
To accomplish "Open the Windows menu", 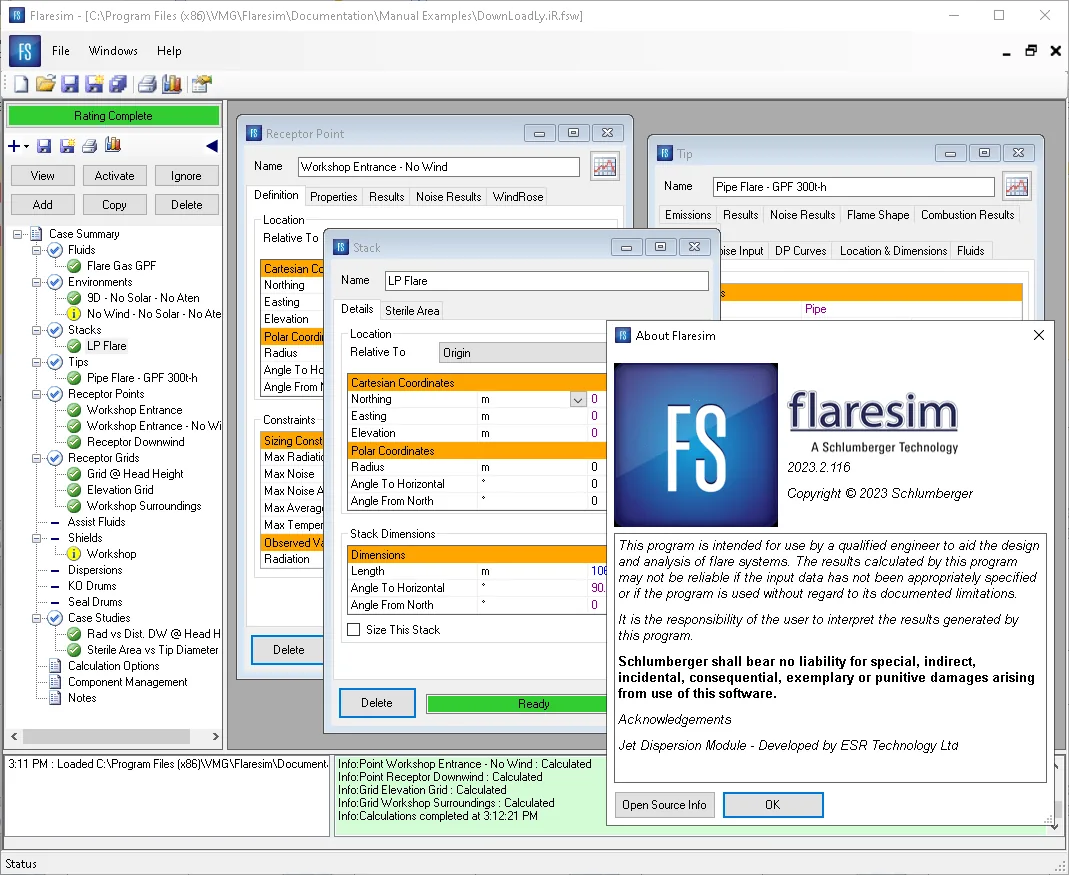I will tap(113, 51).
